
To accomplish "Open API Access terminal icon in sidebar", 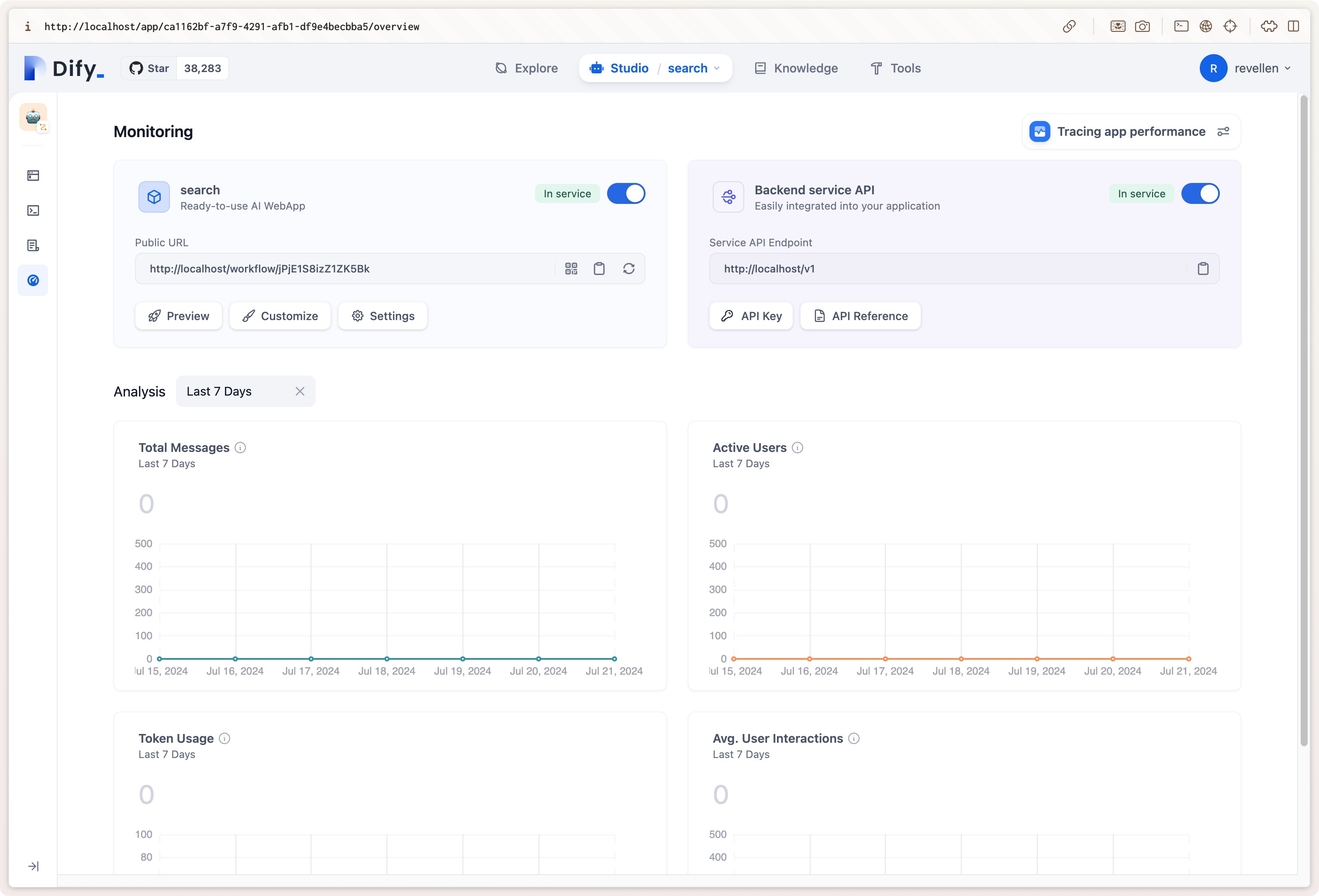I will [x=33, y=210].
